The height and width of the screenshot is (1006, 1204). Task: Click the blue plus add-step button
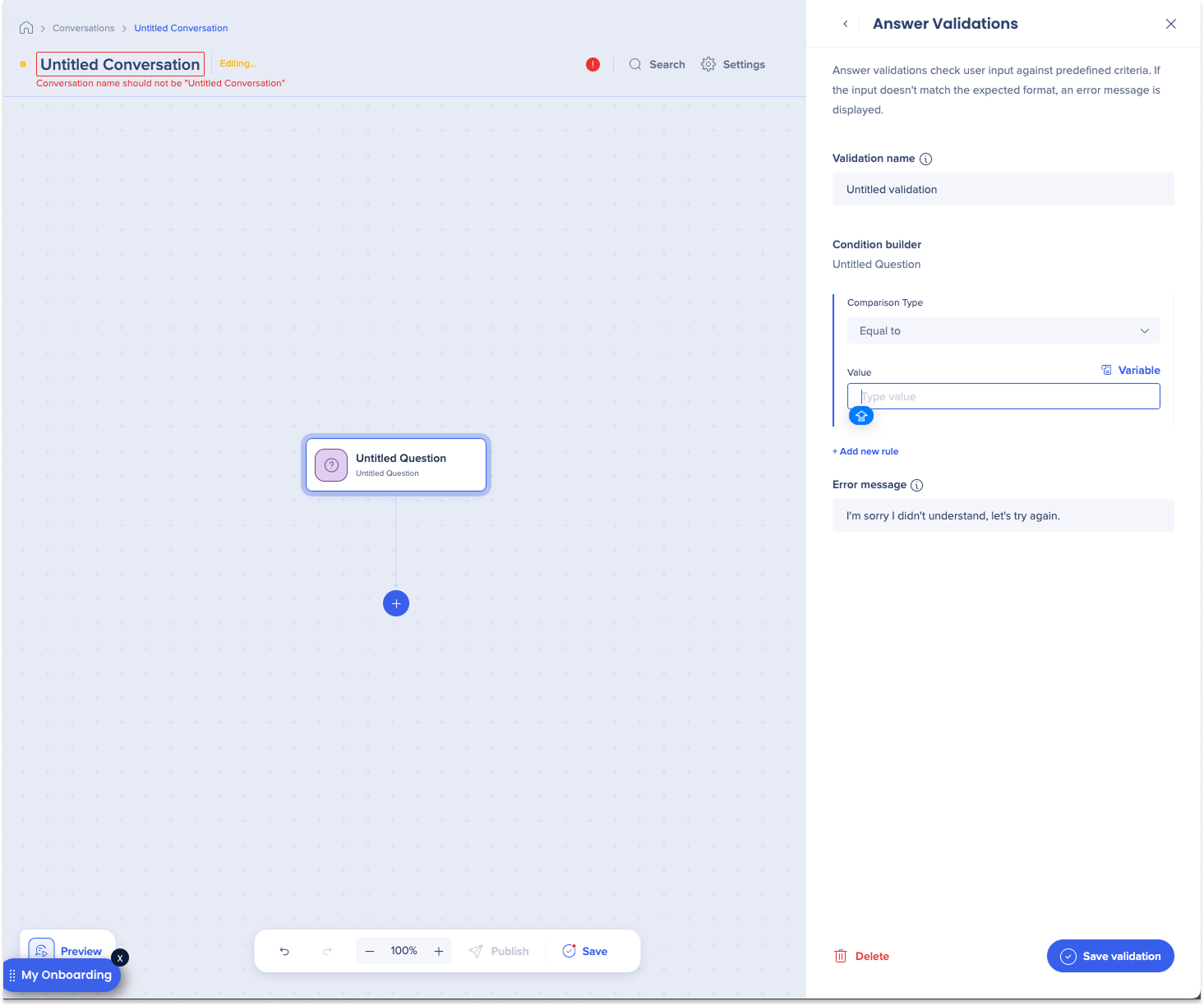(396, 603)
